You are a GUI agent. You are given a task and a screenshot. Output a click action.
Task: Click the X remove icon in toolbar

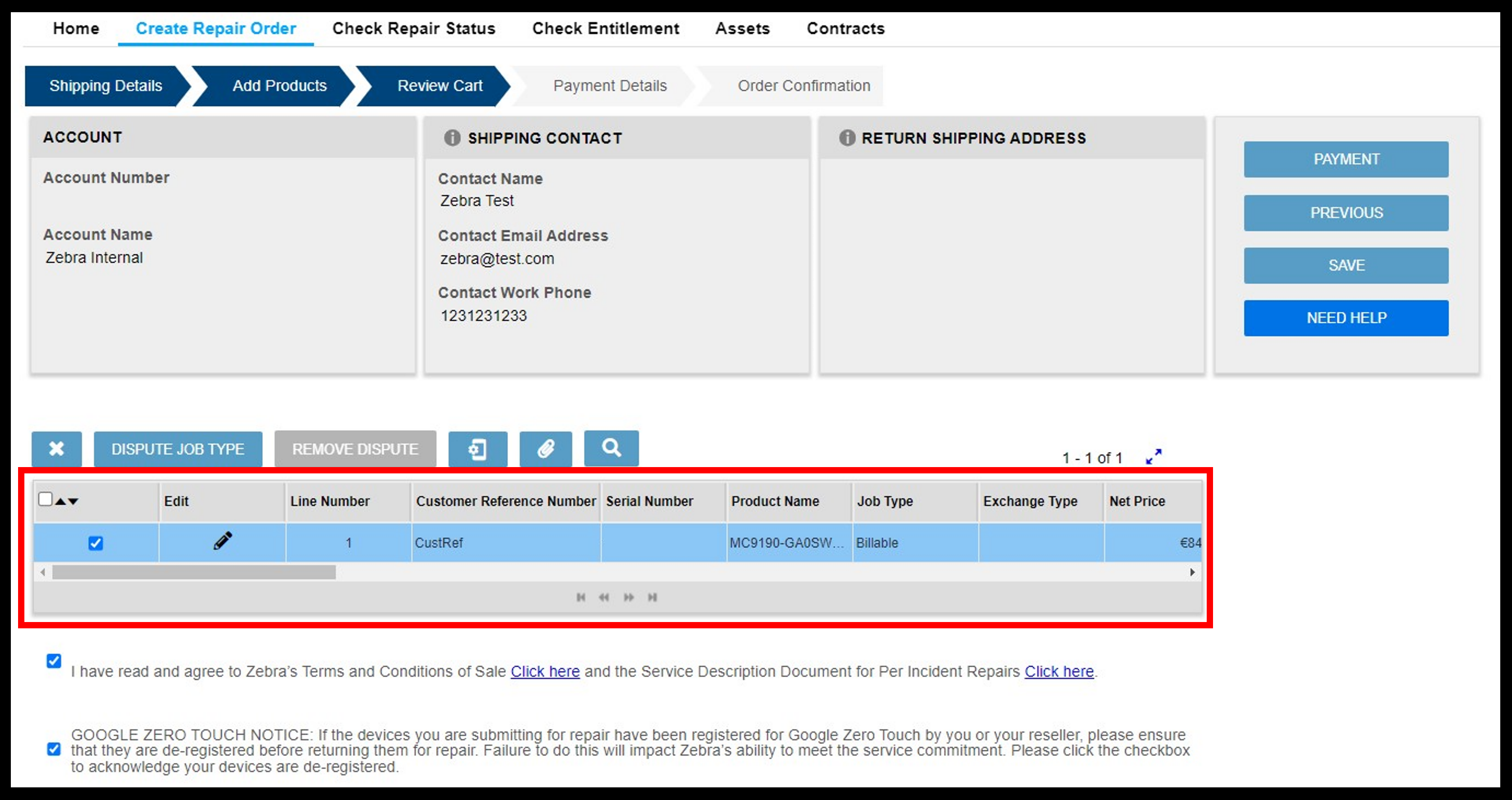[58, 448]
